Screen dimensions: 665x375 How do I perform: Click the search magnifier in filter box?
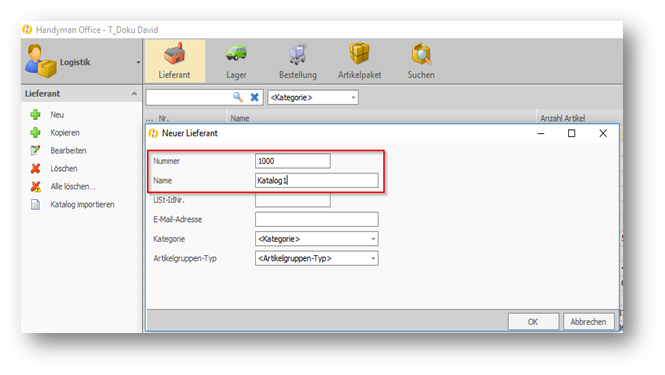click(238, 97)
